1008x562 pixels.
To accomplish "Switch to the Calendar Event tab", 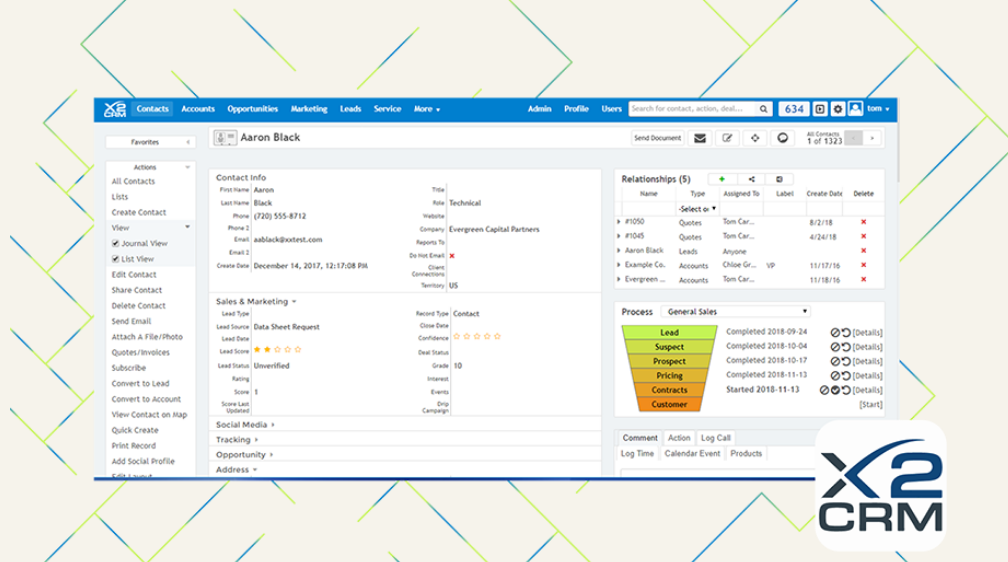I will (x=692, y=454).
